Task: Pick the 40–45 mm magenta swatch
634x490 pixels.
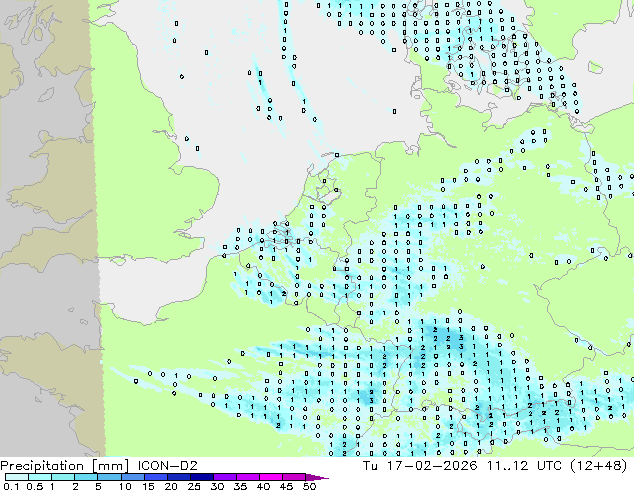Action: pyautogui.click(x=271, y=477)
